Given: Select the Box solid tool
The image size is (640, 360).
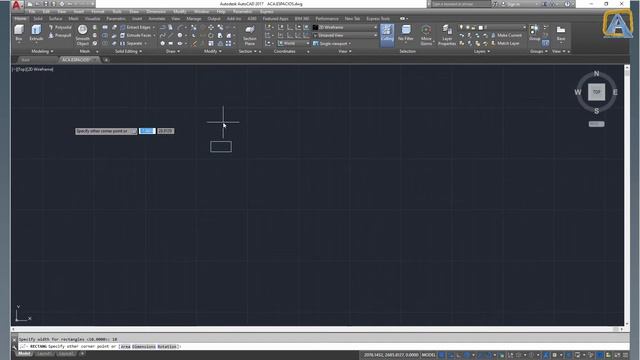Looking at the screenshot, I should [x=19, y=33].
